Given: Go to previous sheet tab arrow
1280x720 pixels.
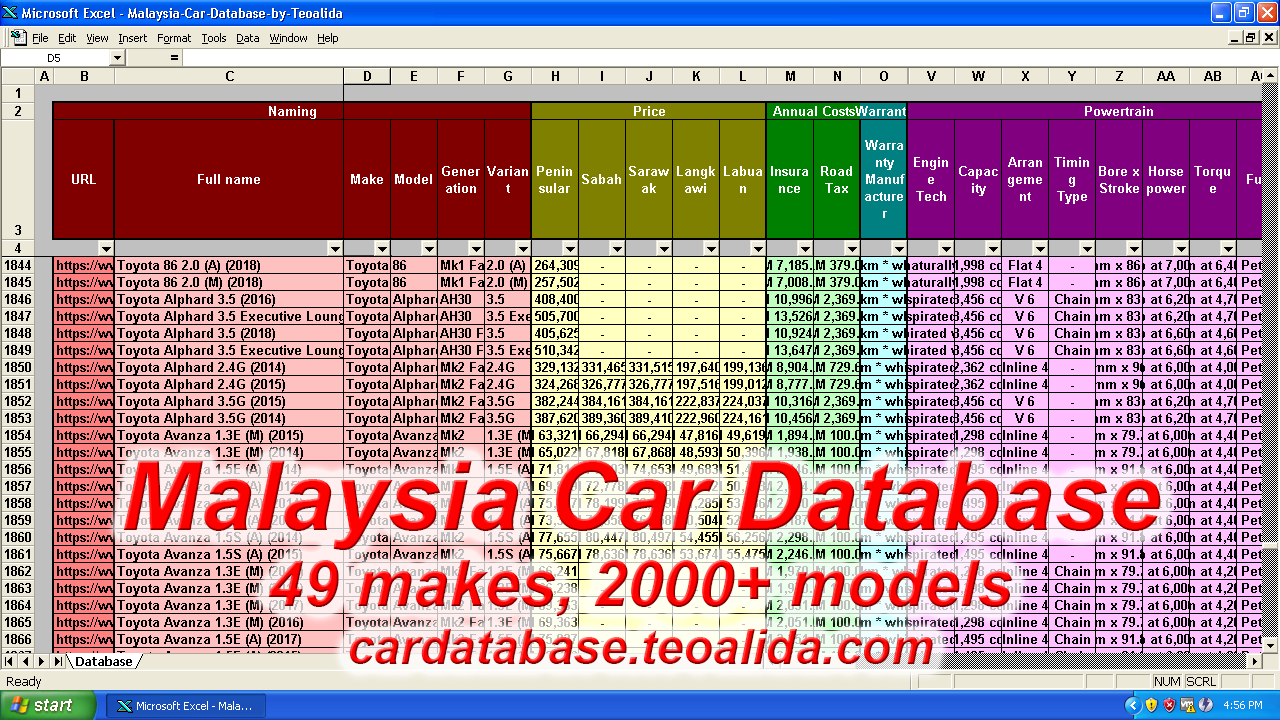Looking at the screenshot, I should pos(25,661).
